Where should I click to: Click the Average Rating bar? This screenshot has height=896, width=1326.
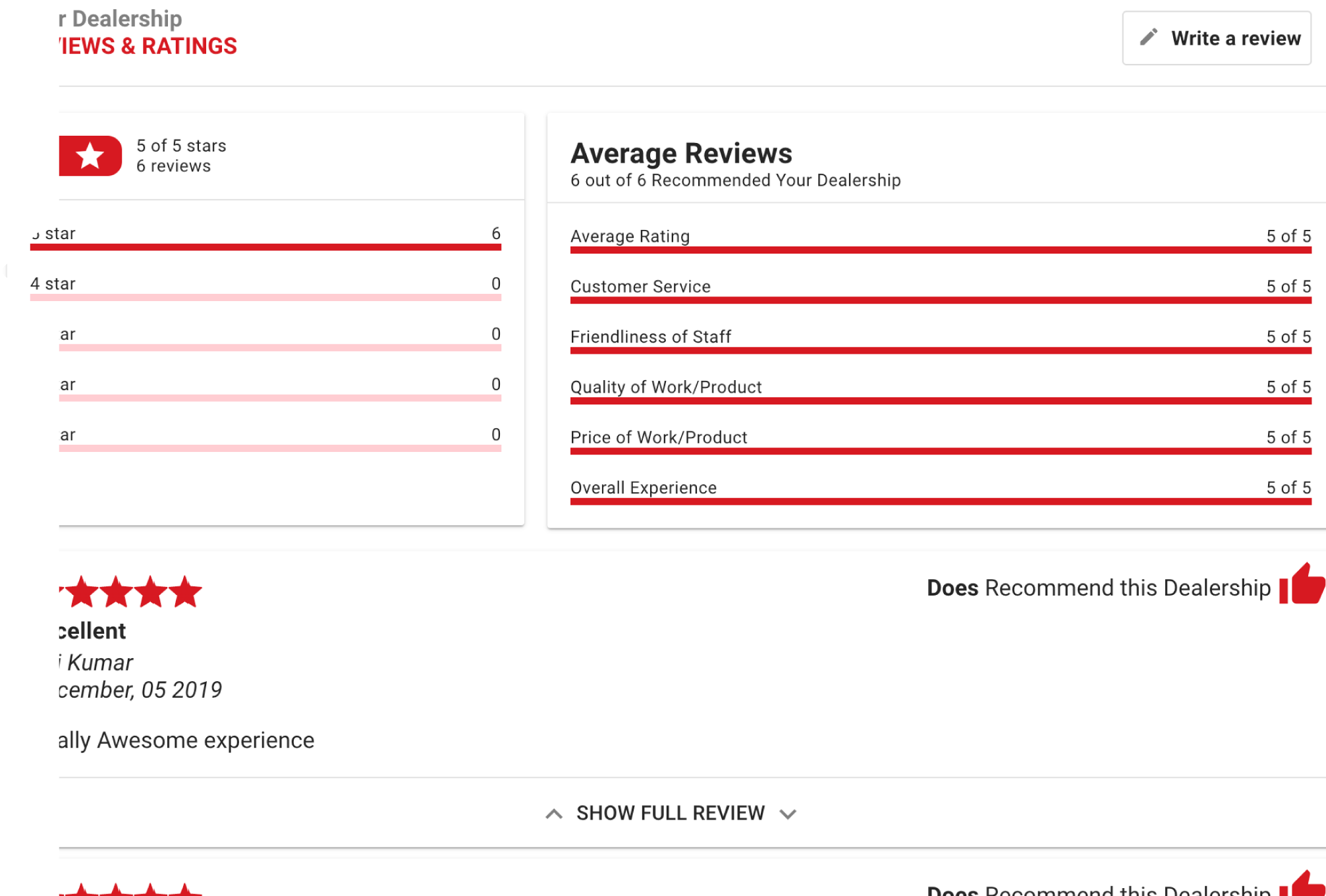[x=940, y=250]
